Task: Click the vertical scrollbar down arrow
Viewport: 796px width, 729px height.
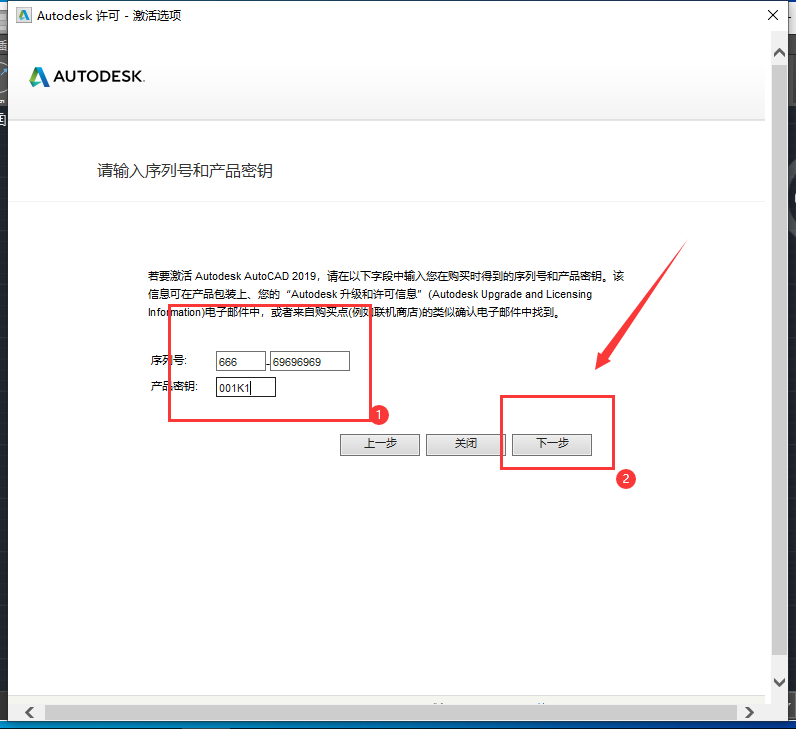Action: coord(780,682)
